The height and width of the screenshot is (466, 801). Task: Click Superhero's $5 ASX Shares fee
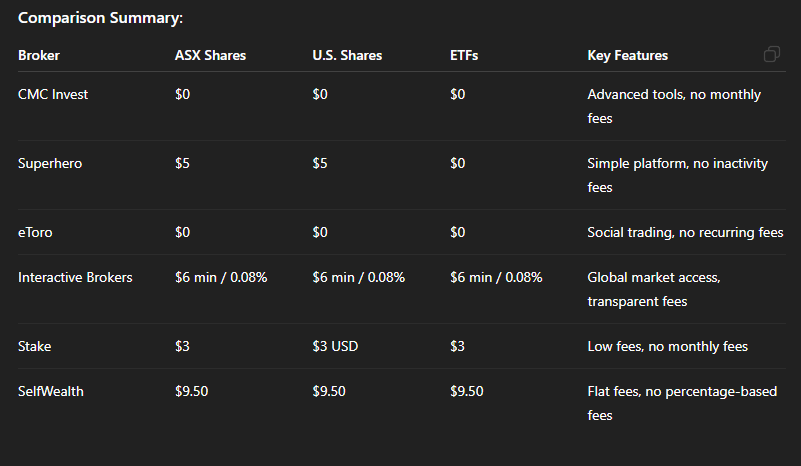coord(182,164)
